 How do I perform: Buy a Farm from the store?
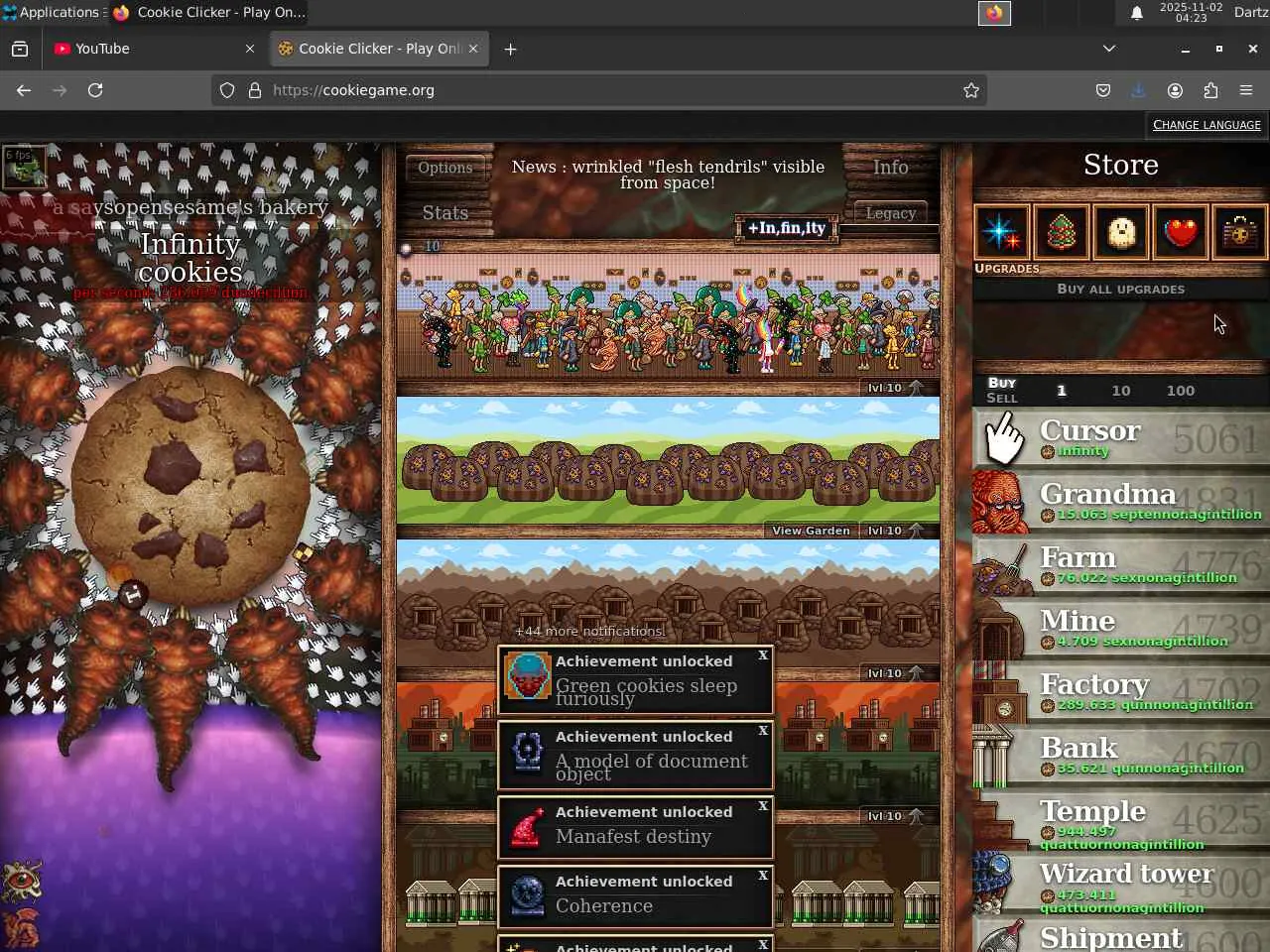[1121, 565]
